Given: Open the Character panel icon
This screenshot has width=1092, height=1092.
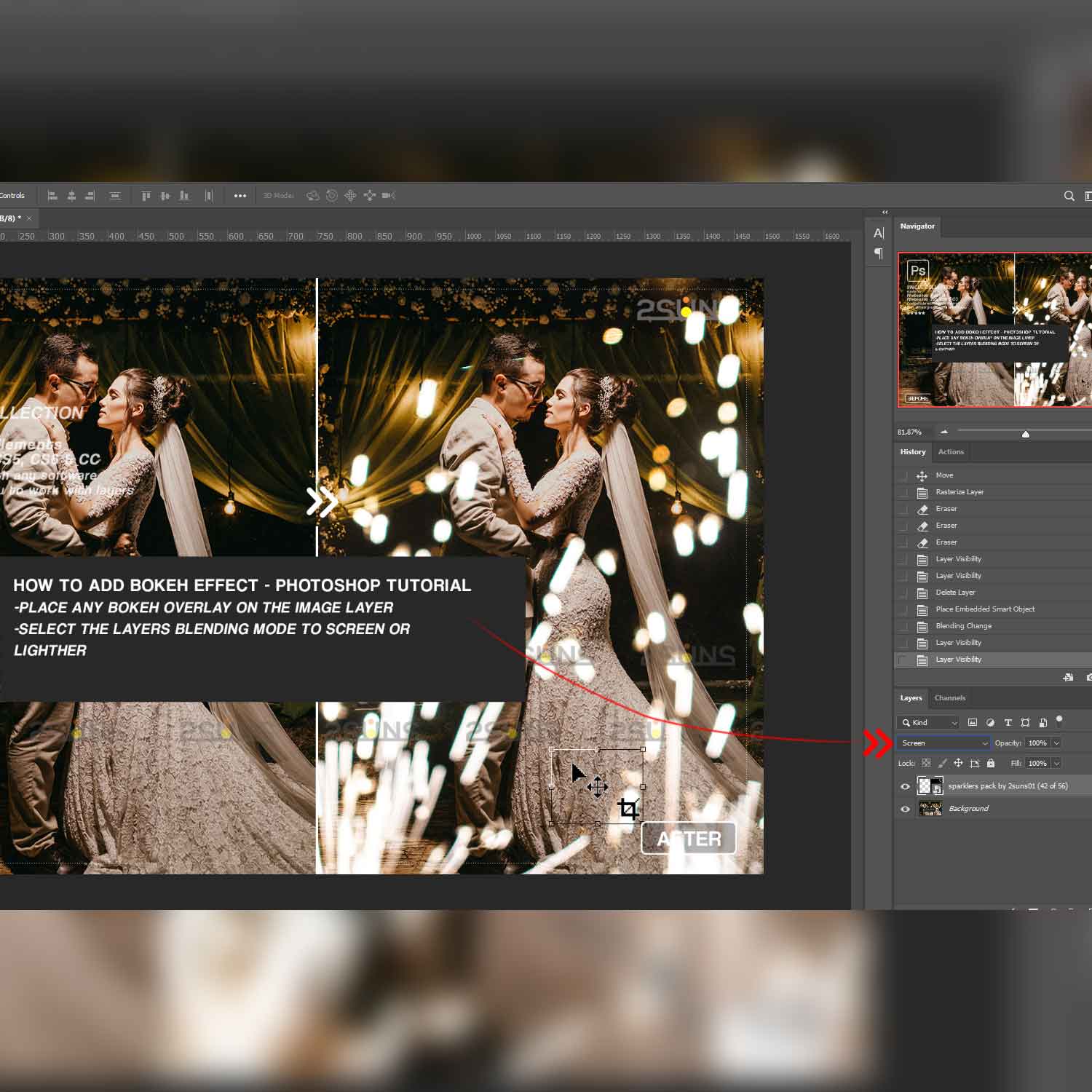Looking at the screenshot, I should (x=879, y=233).
